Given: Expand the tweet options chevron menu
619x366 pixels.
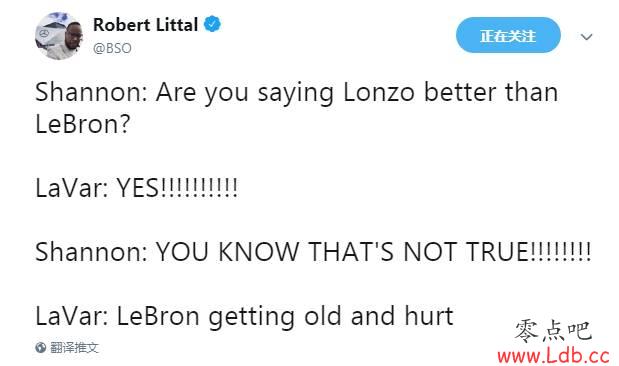Looking at the screenshot, I should click(587, 37).
